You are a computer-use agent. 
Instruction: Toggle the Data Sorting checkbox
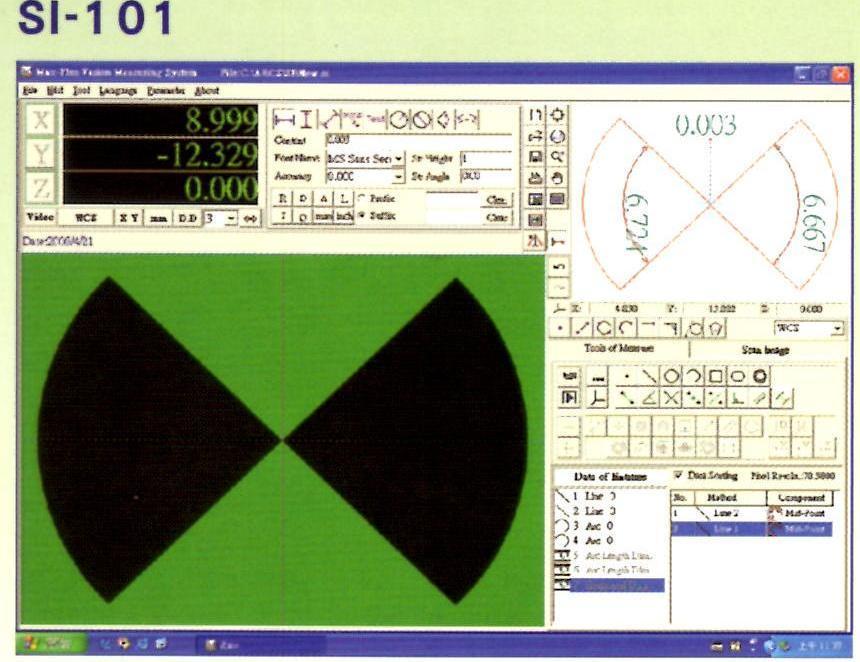click(681, 476)
